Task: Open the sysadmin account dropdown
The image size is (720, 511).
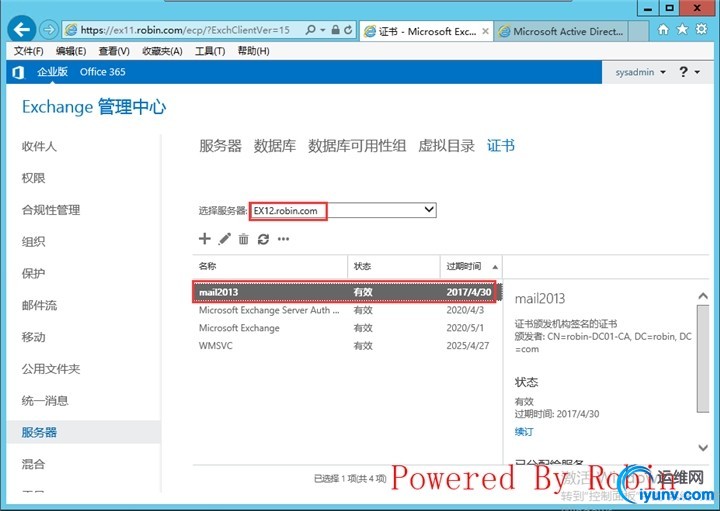Action: 640,72
